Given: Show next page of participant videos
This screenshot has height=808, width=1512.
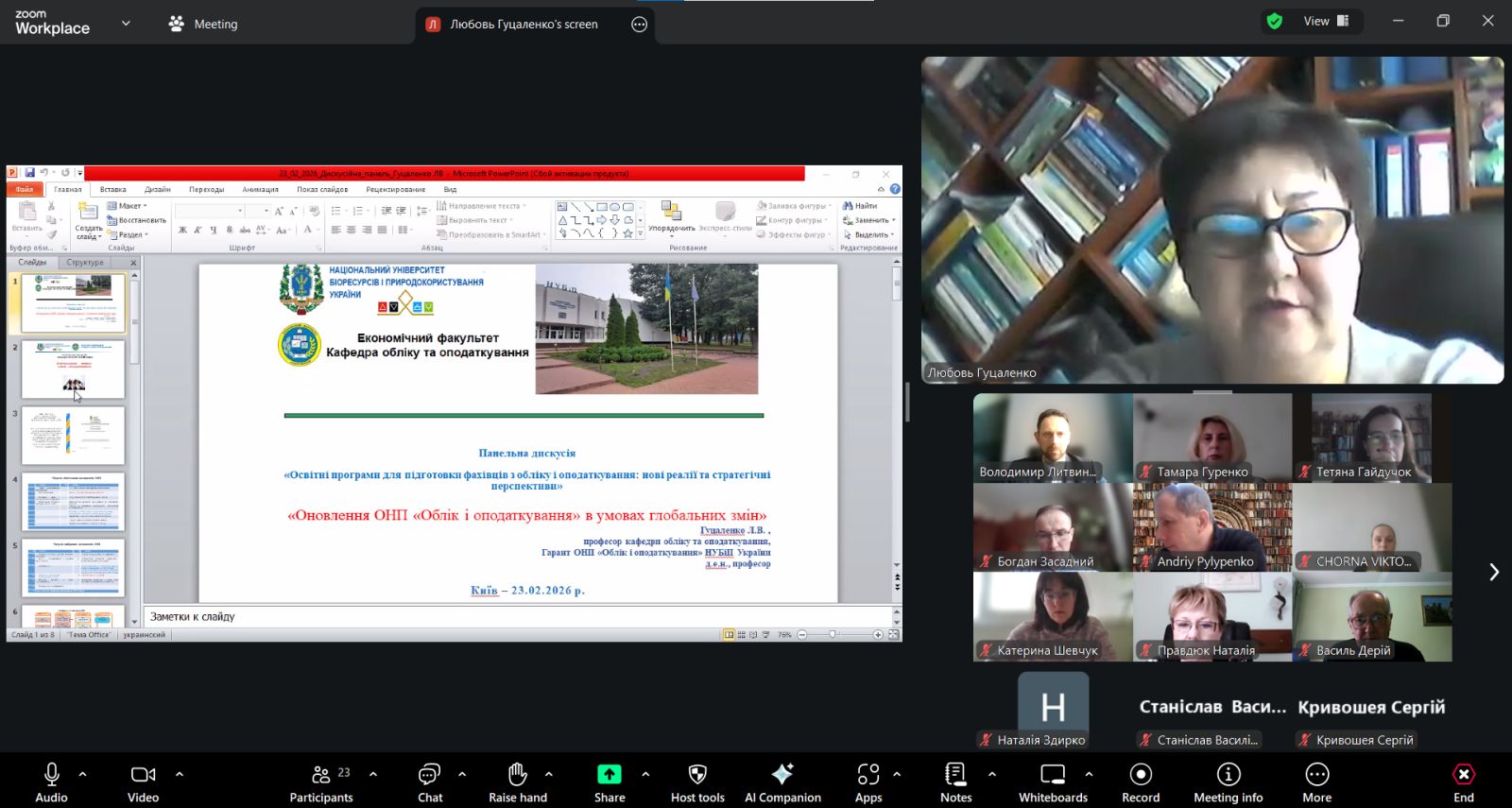Looking at the screenshot, I should pos(1493,572).
